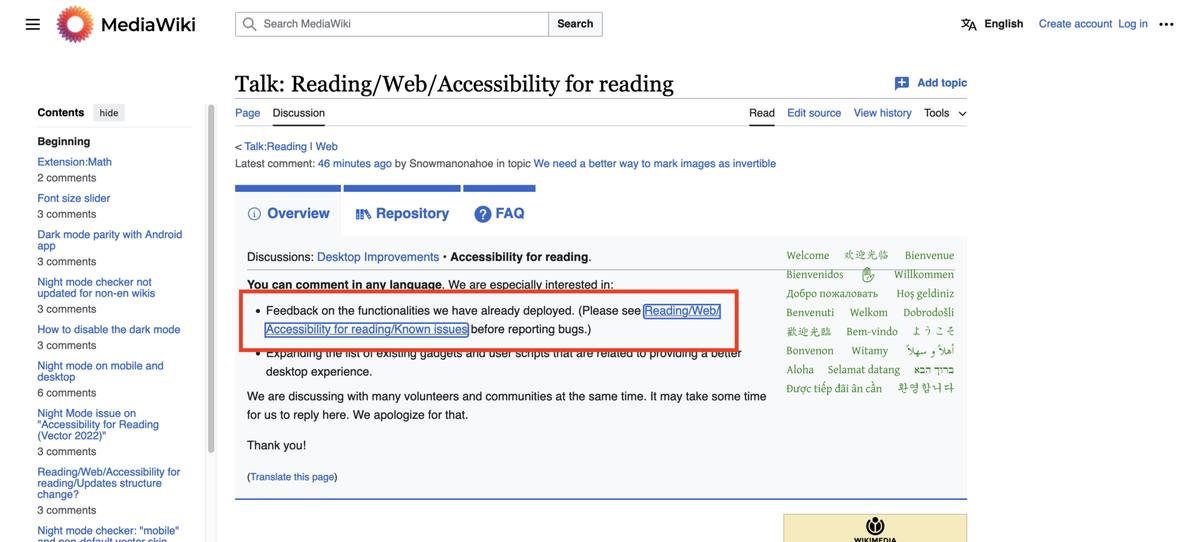Click the search magnifier icon
Screen dimensions: 1200x542
click(x=249, y=24)
